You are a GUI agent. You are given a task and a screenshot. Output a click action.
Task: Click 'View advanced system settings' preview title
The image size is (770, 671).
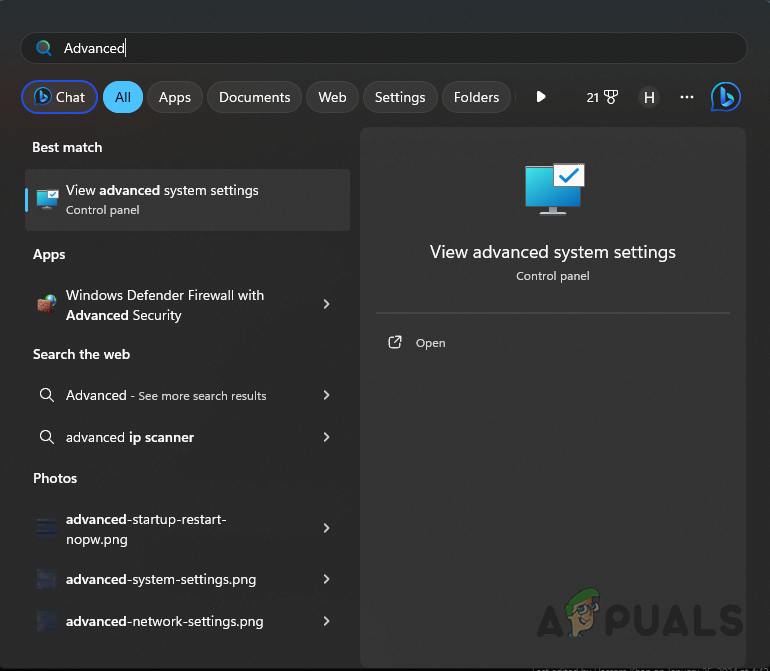552,252
